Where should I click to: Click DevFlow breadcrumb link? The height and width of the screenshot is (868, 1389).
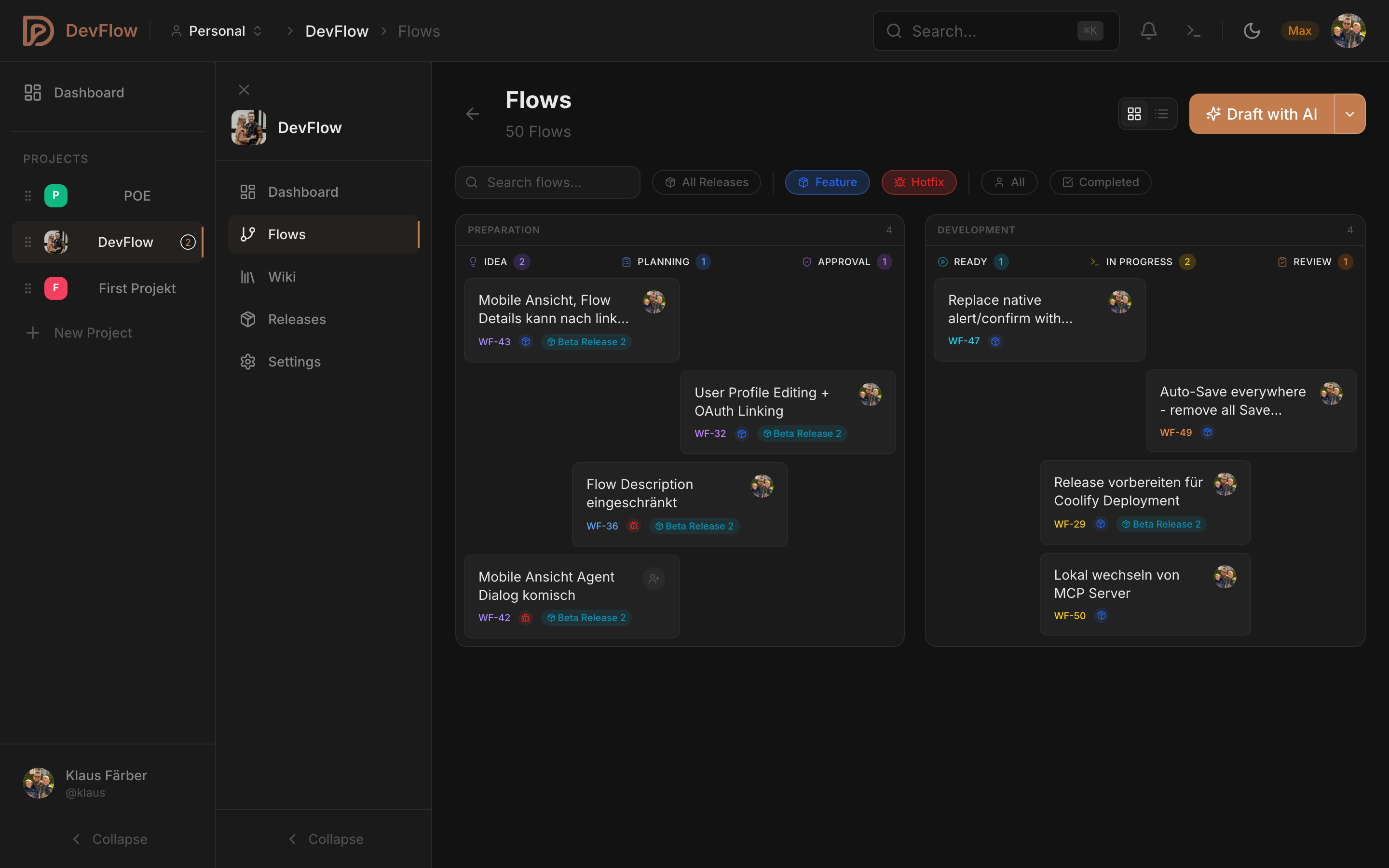point(337,31)
